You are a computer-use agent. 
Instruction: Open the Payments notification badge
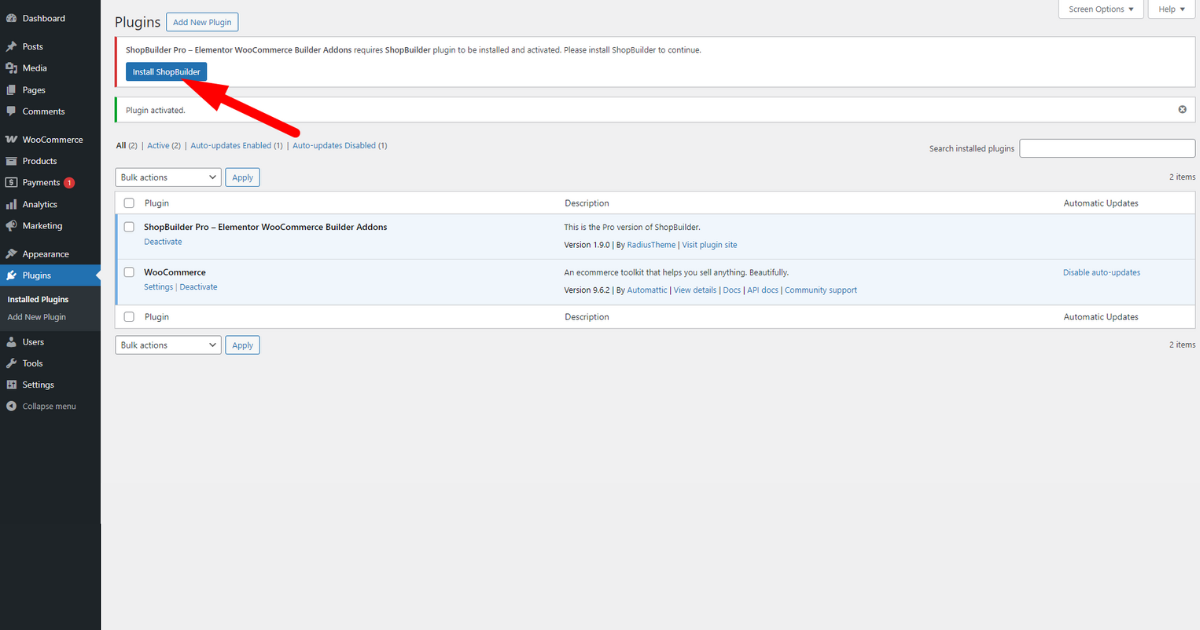coord(69,183)
